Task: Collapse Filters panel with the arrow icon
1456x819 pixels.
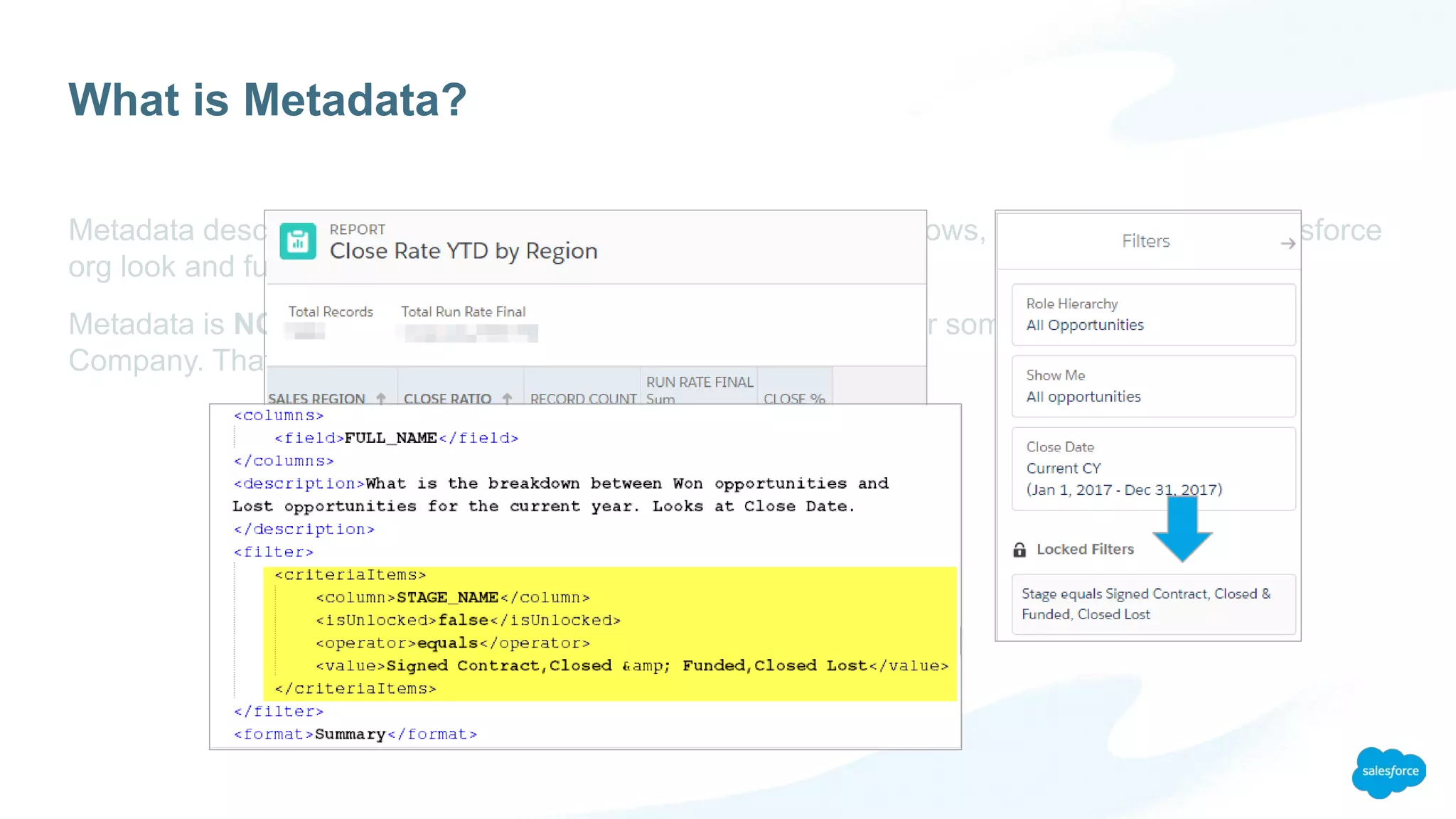Action: [1288, 244]
